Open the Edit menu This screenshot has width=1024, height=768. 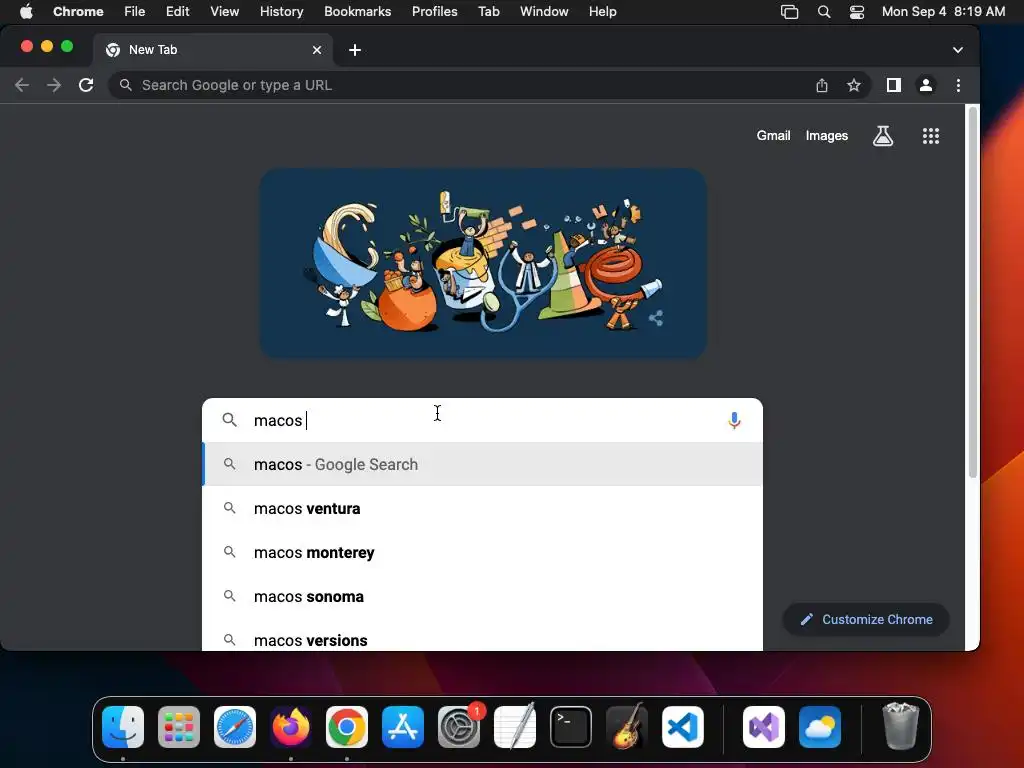click(178, 12)
